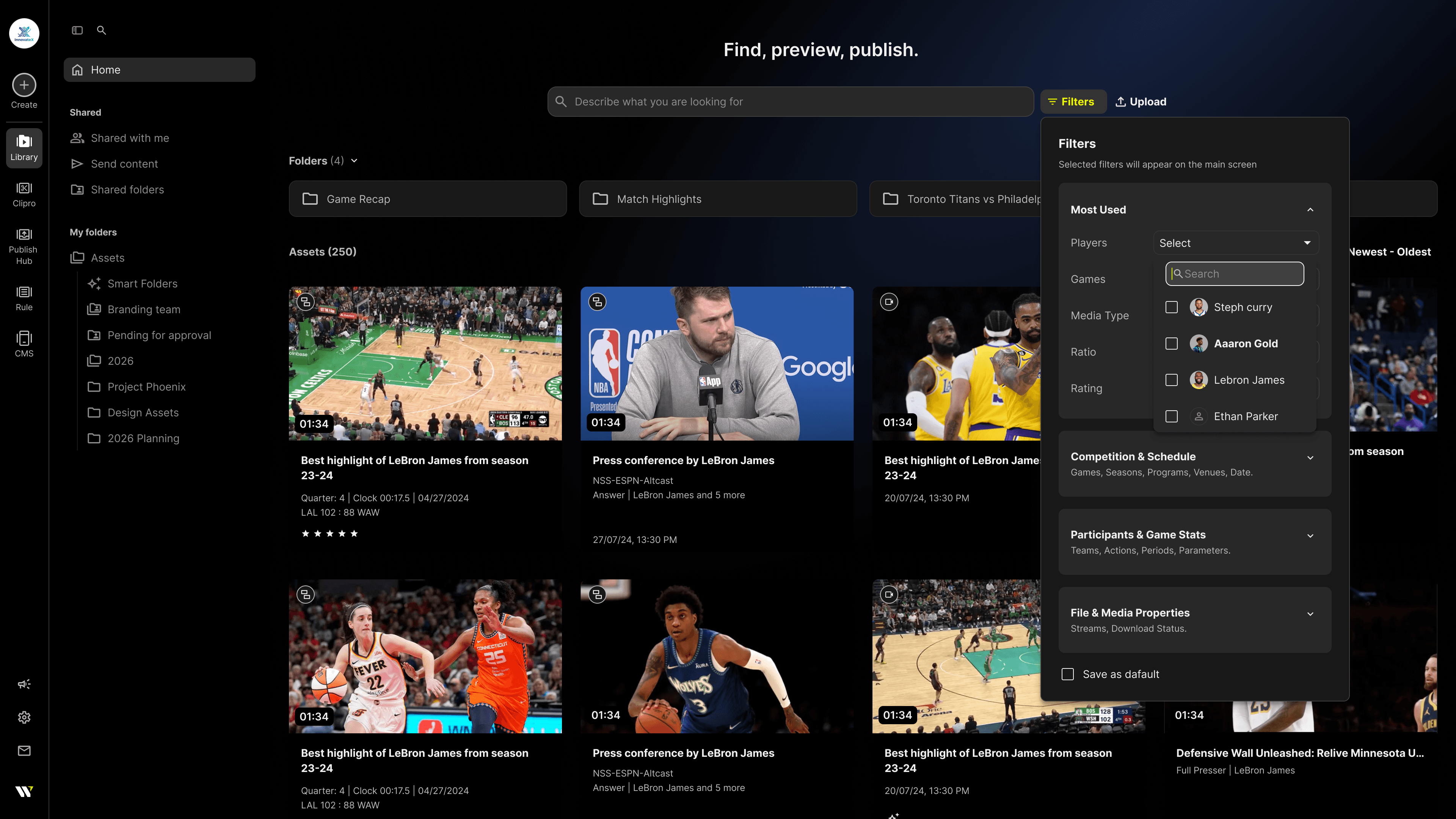
Task: Check the Lebron James player checkbox
Action: coord(1172,380)
